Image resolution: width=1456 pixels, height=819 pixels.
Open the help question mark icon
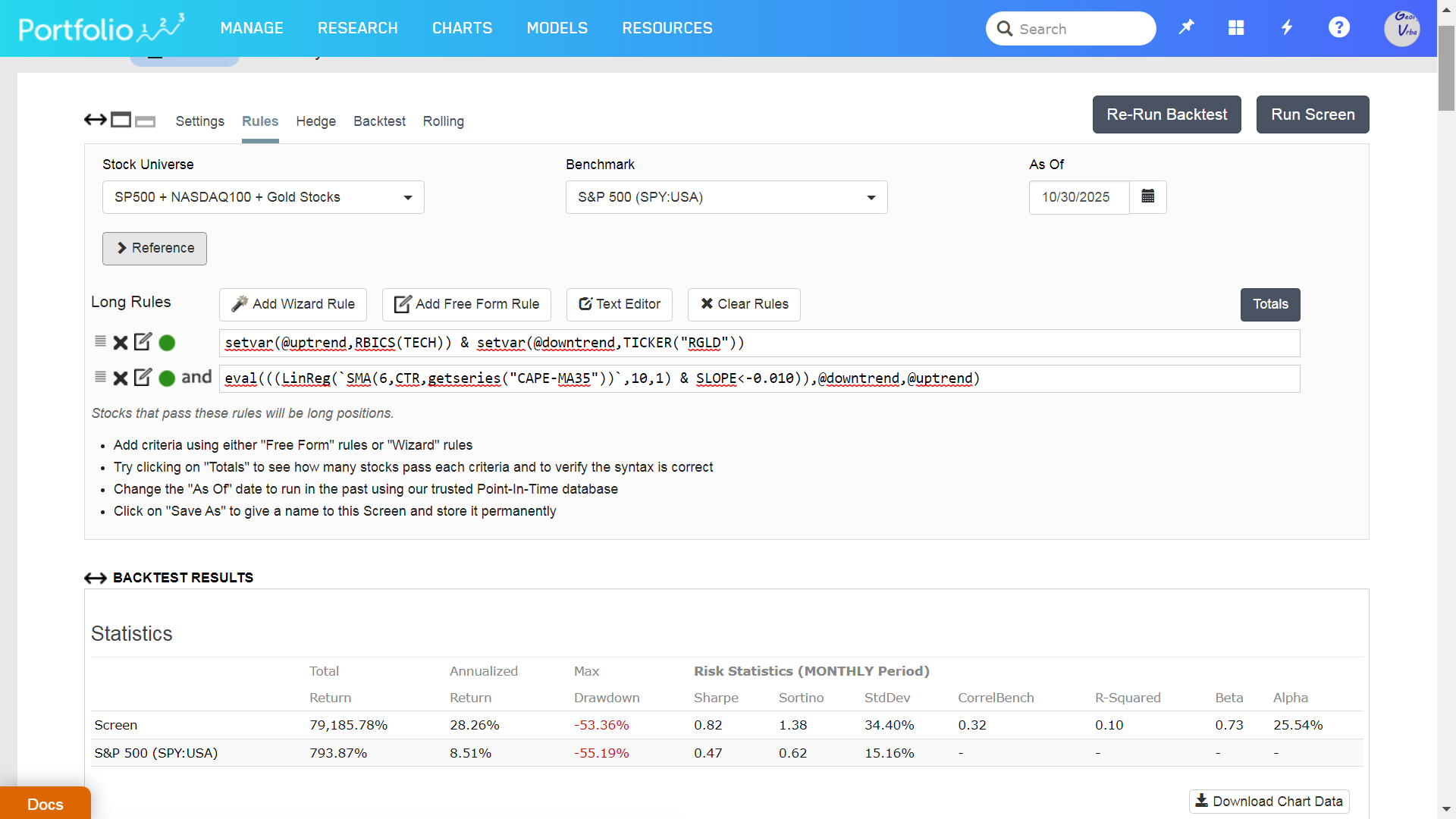(1338, 28)
